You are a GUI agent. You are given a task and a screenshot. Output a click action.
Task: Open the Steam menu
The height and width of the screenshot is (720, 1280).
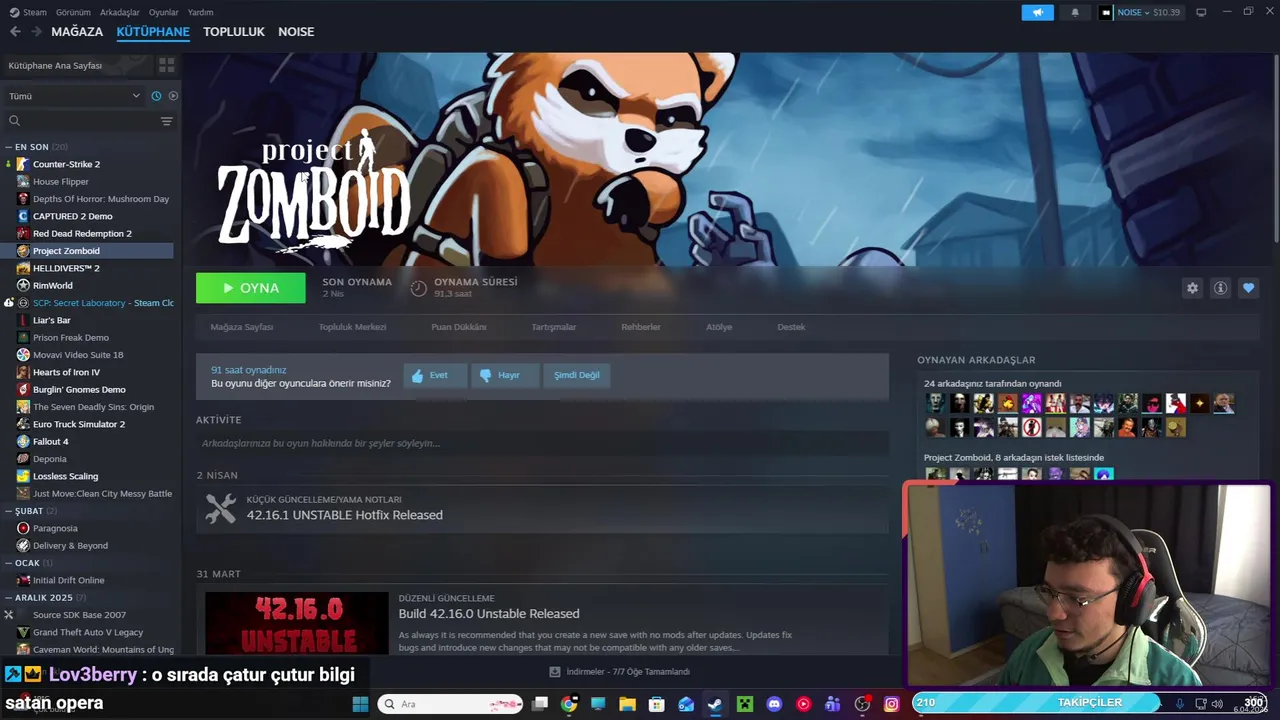29,12
